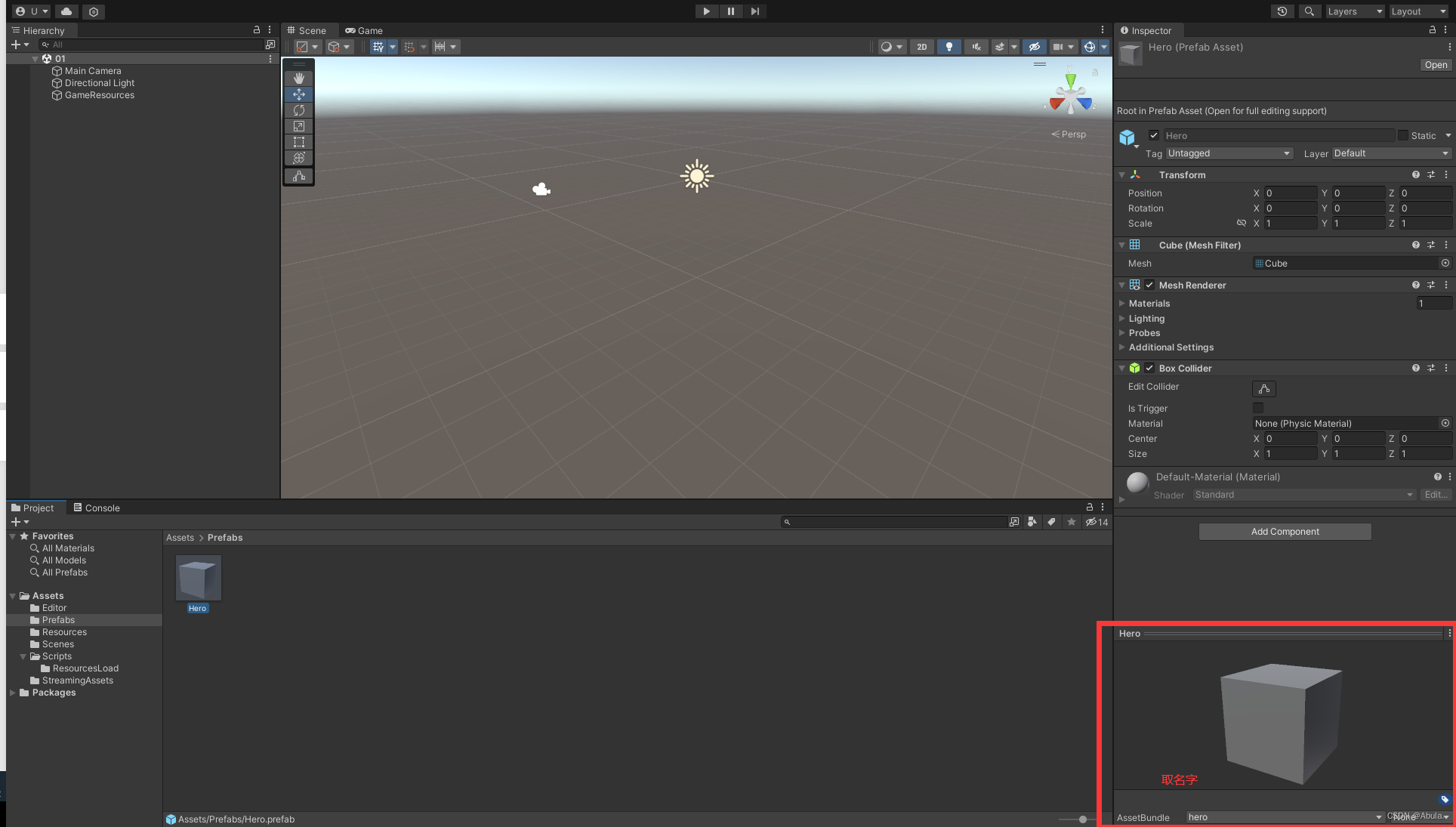Open the AssetBundle name dropdown

pyautogui.click(x=1284, y=817)
